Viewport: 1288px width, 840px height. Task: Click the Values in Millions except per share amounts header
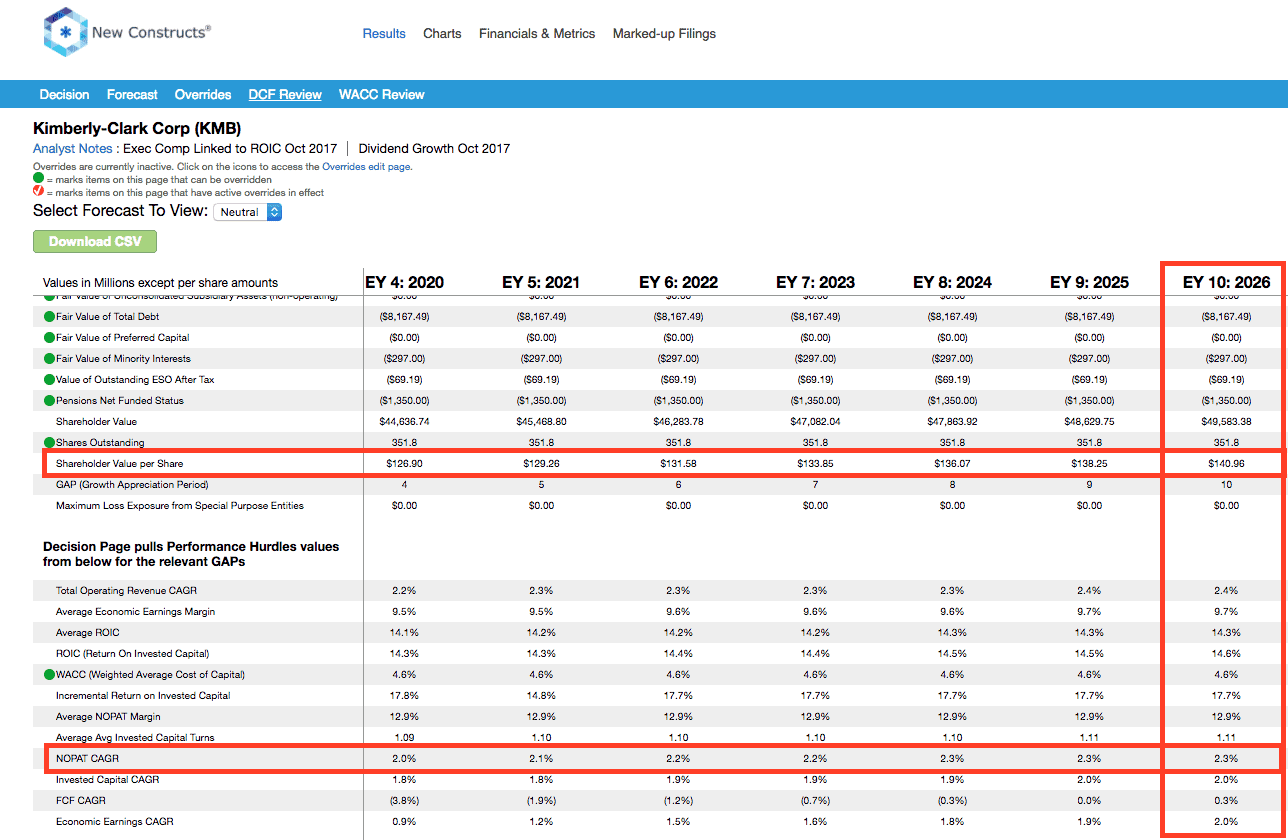pyautogui.click(x=161, y=283)
